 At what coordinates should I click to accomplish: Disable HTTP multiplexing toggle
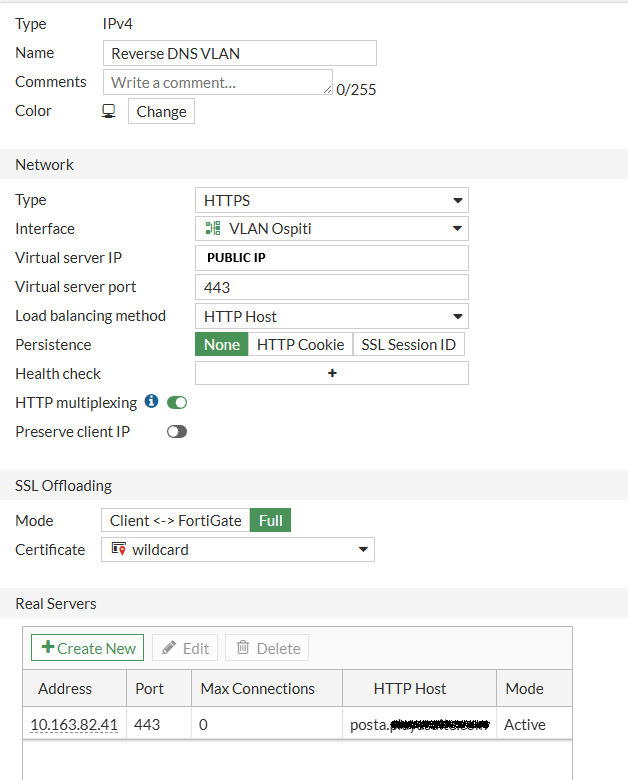[177, 403]
